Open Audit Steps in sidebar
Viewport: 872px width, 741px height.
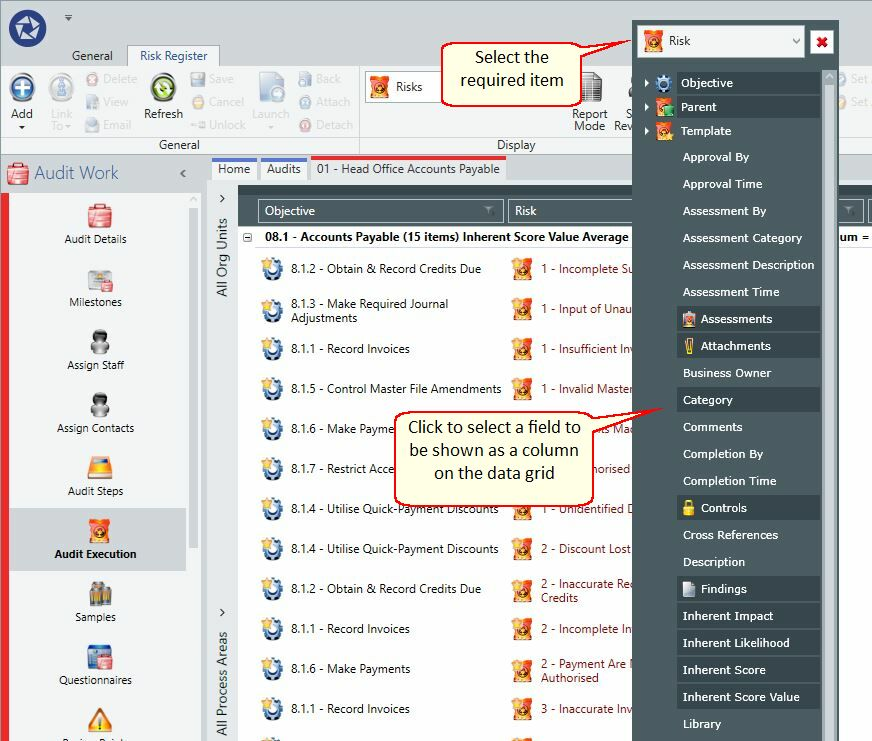click(x=96, y=476)
